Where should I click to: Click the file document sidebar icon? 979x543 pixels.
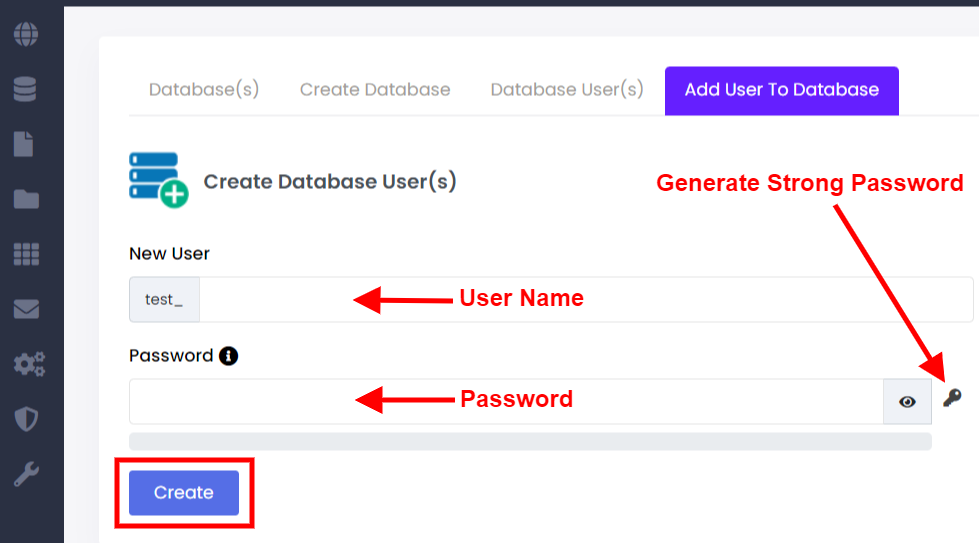point(24,144)
